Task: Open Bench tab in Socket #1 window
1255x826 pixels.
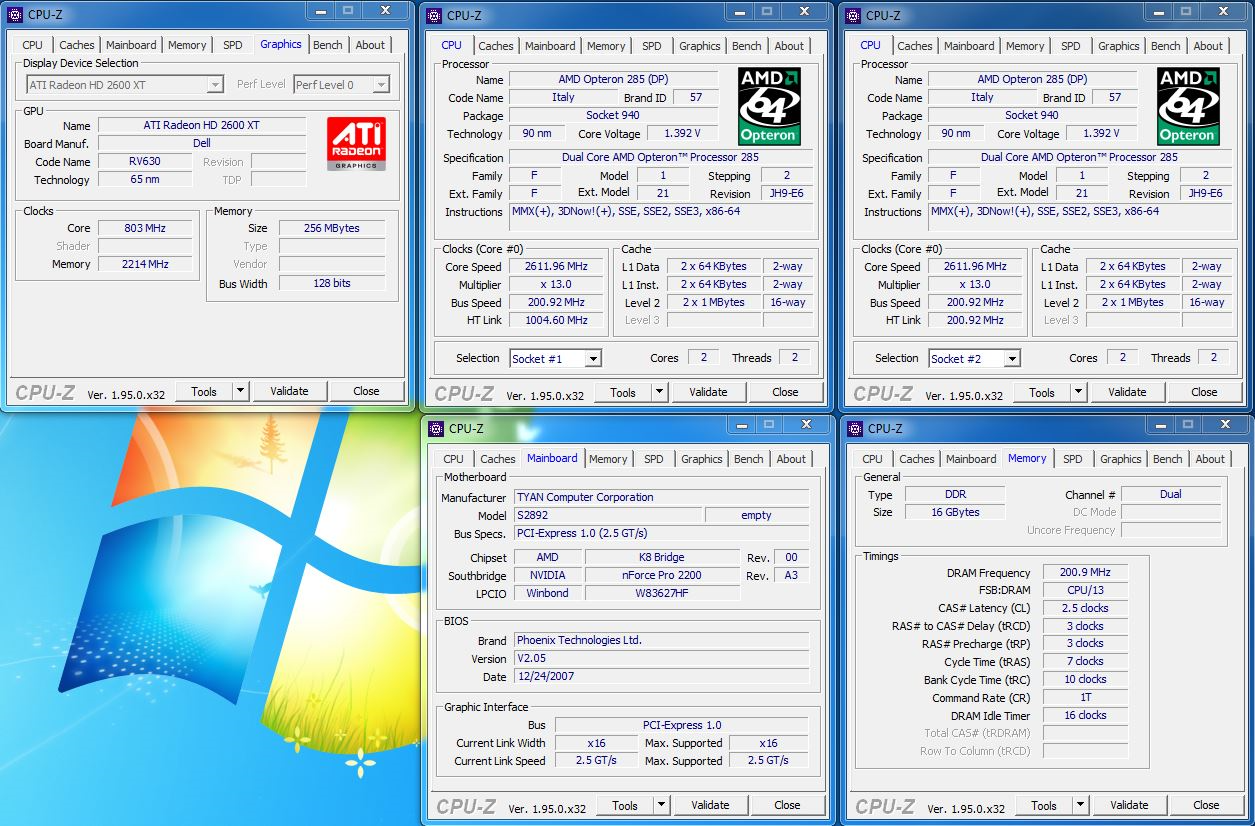Action: point(746,46)
